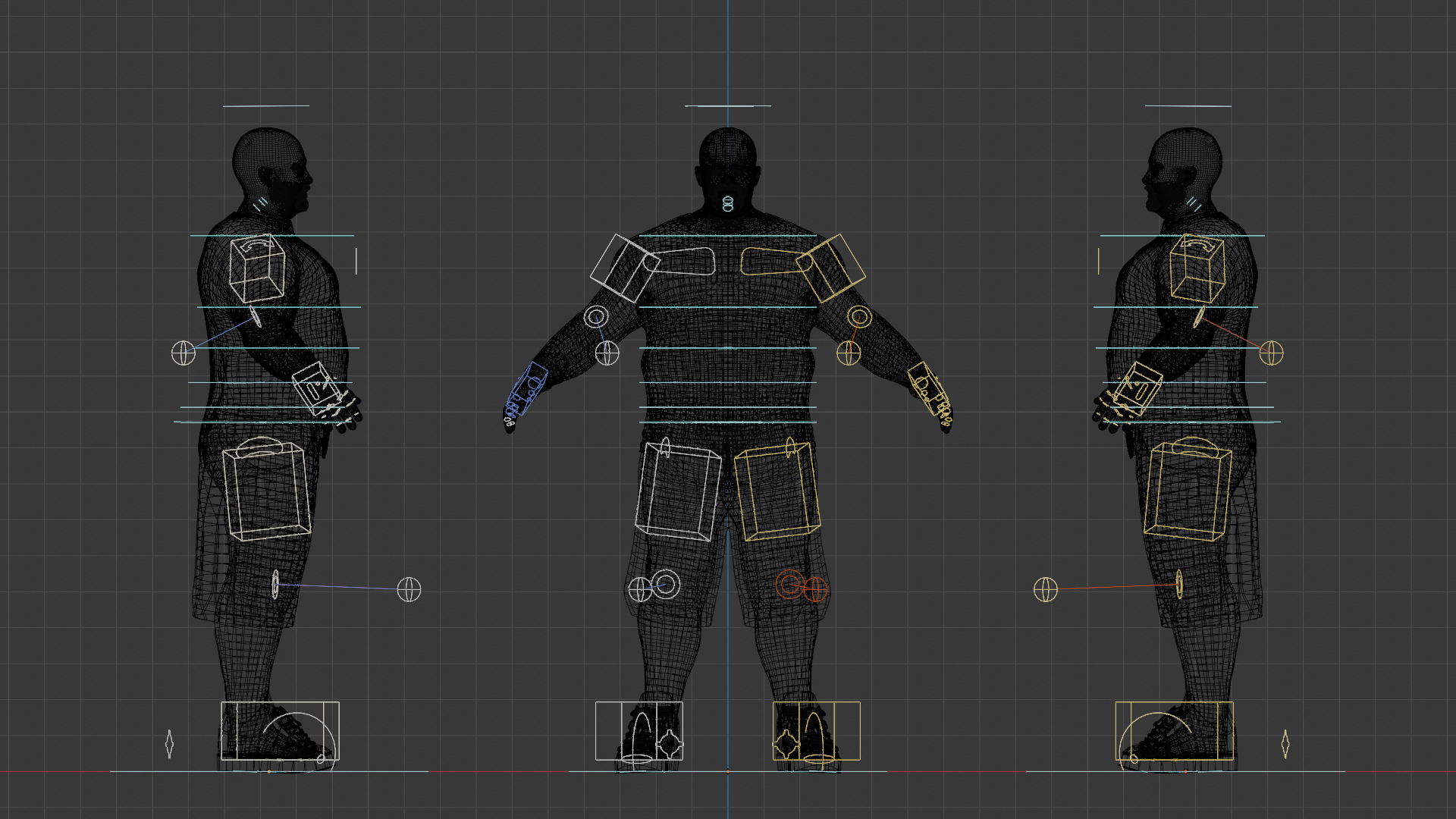
Task: Select white elbow pole sphere in left side view
Action: click(184, 353)
